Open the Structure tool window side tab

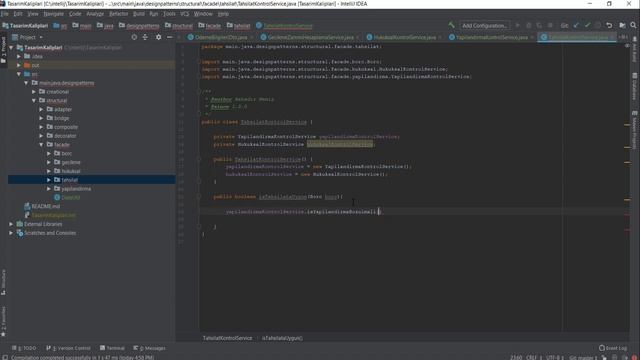tap(4, 282)
